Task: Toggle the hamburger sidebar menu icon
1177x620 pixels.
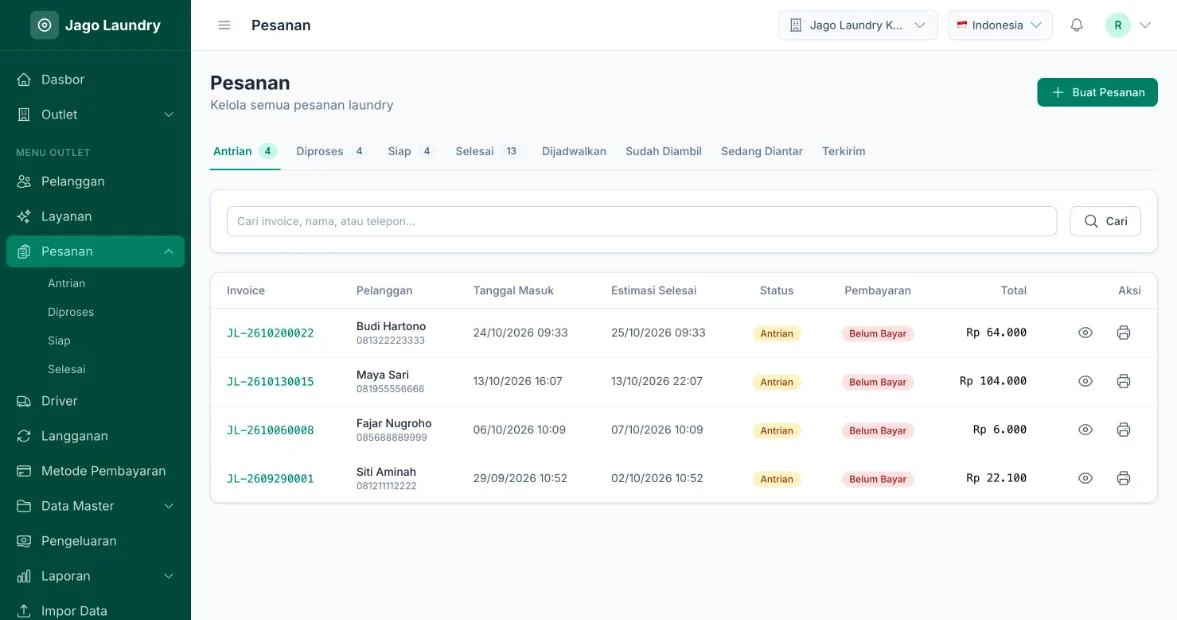Action: tap(224, 25)
